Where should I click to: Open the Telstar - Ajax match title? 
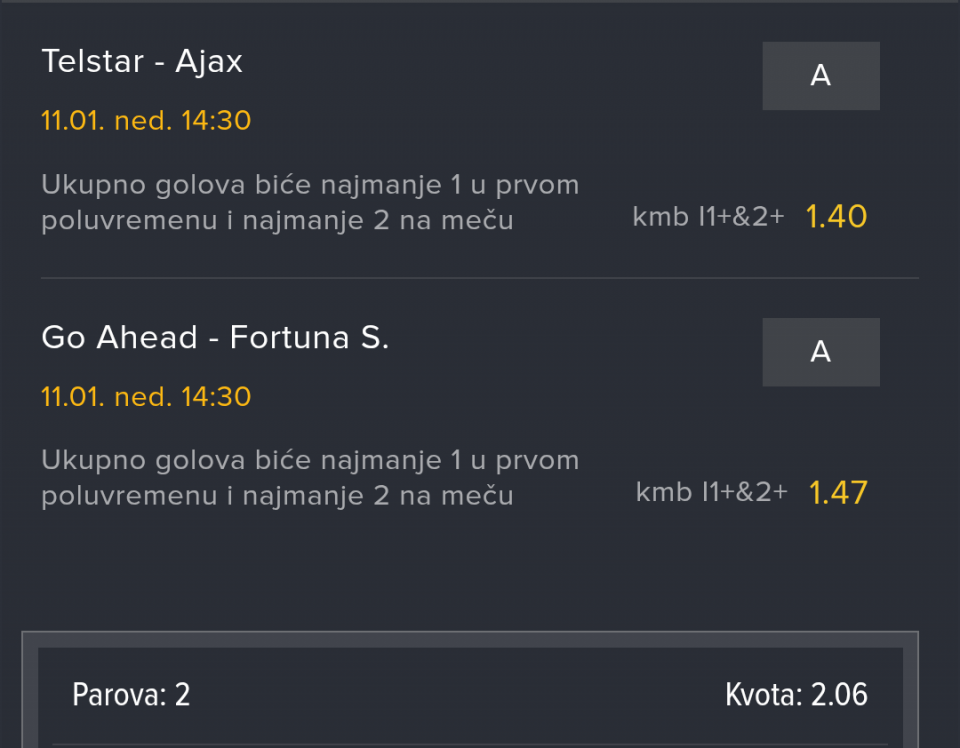pyautogui.click(x=142, y=62)
